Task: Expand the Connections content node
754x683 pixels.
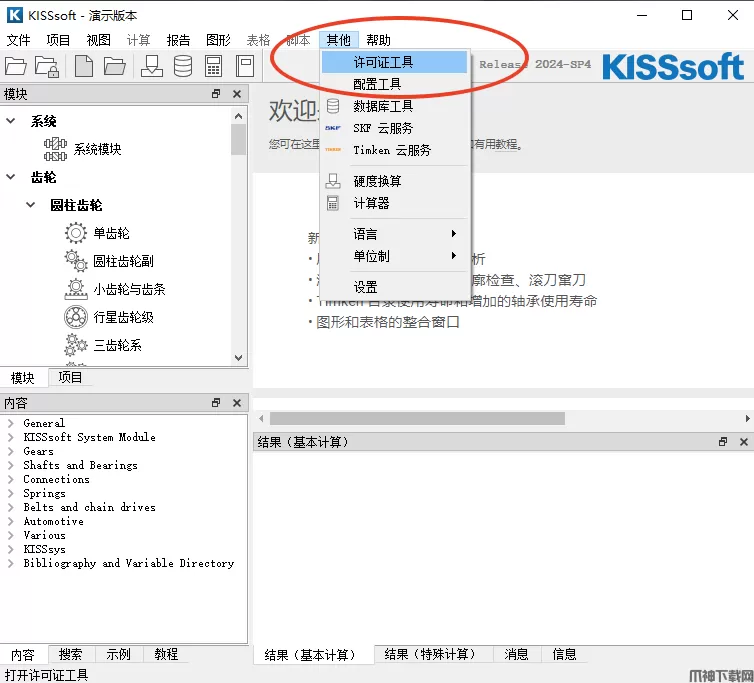Action: pyautogui.click(x=11, y=479)
